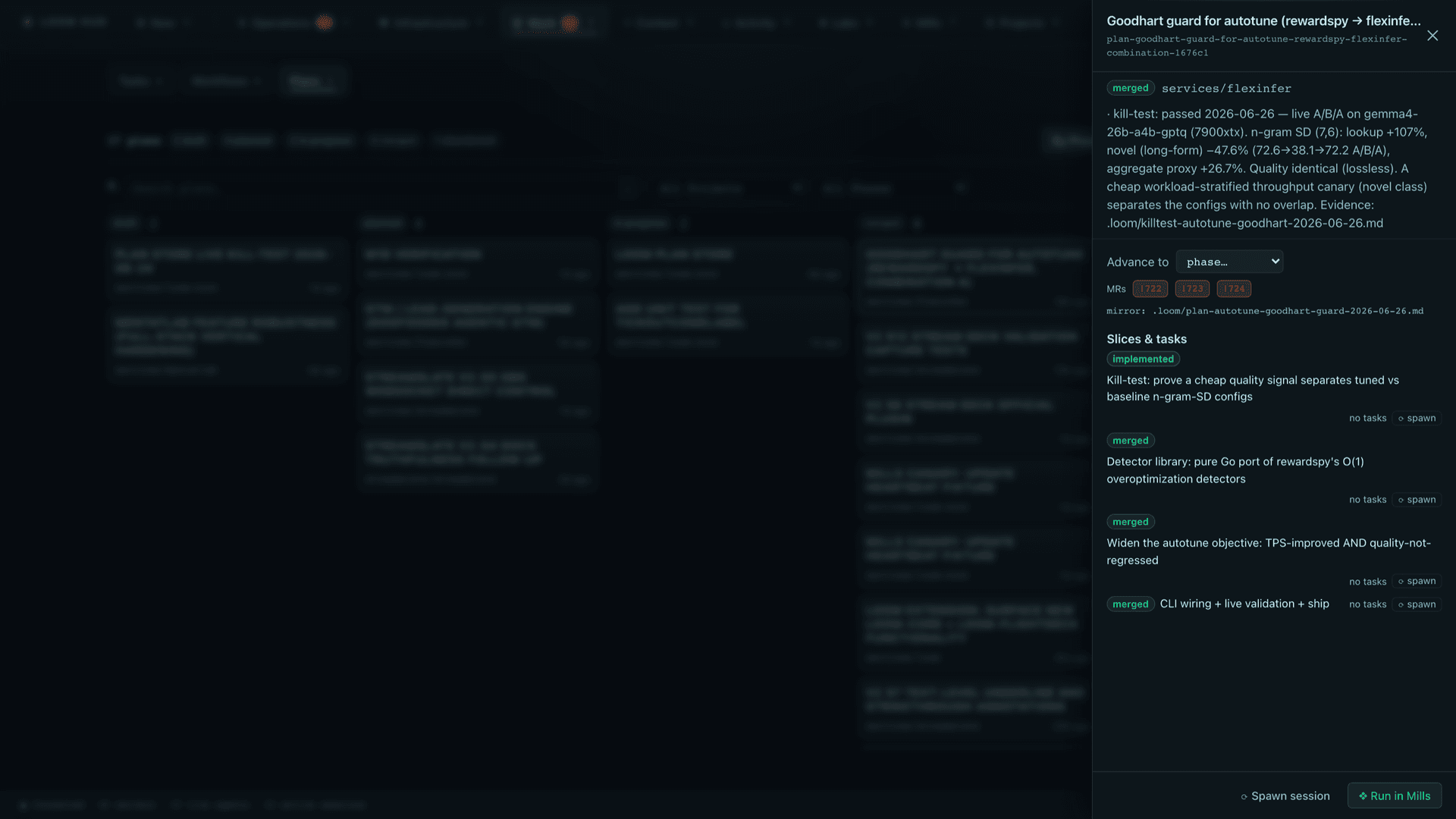Click the merged badge beside services/flexinfer
The height and width of the screenshot is (819, 1456).
(1131, 88)
